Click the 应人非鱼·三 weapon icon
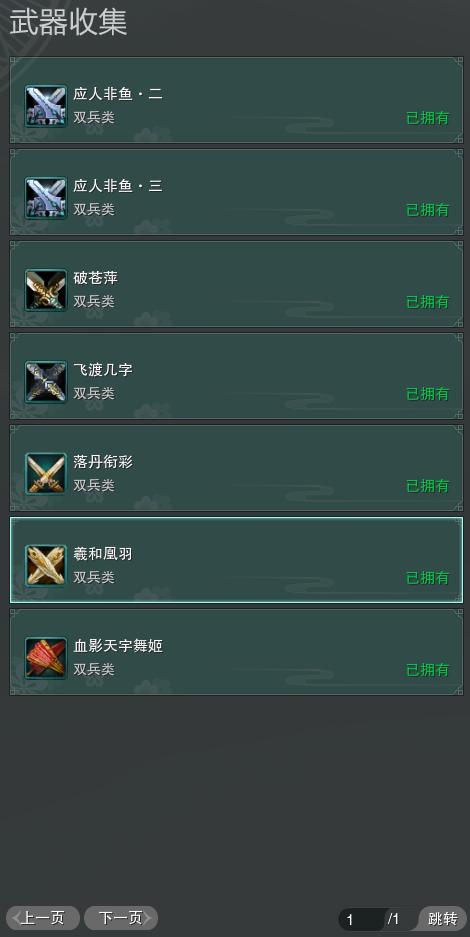470x937 pixels. [46, 198]
